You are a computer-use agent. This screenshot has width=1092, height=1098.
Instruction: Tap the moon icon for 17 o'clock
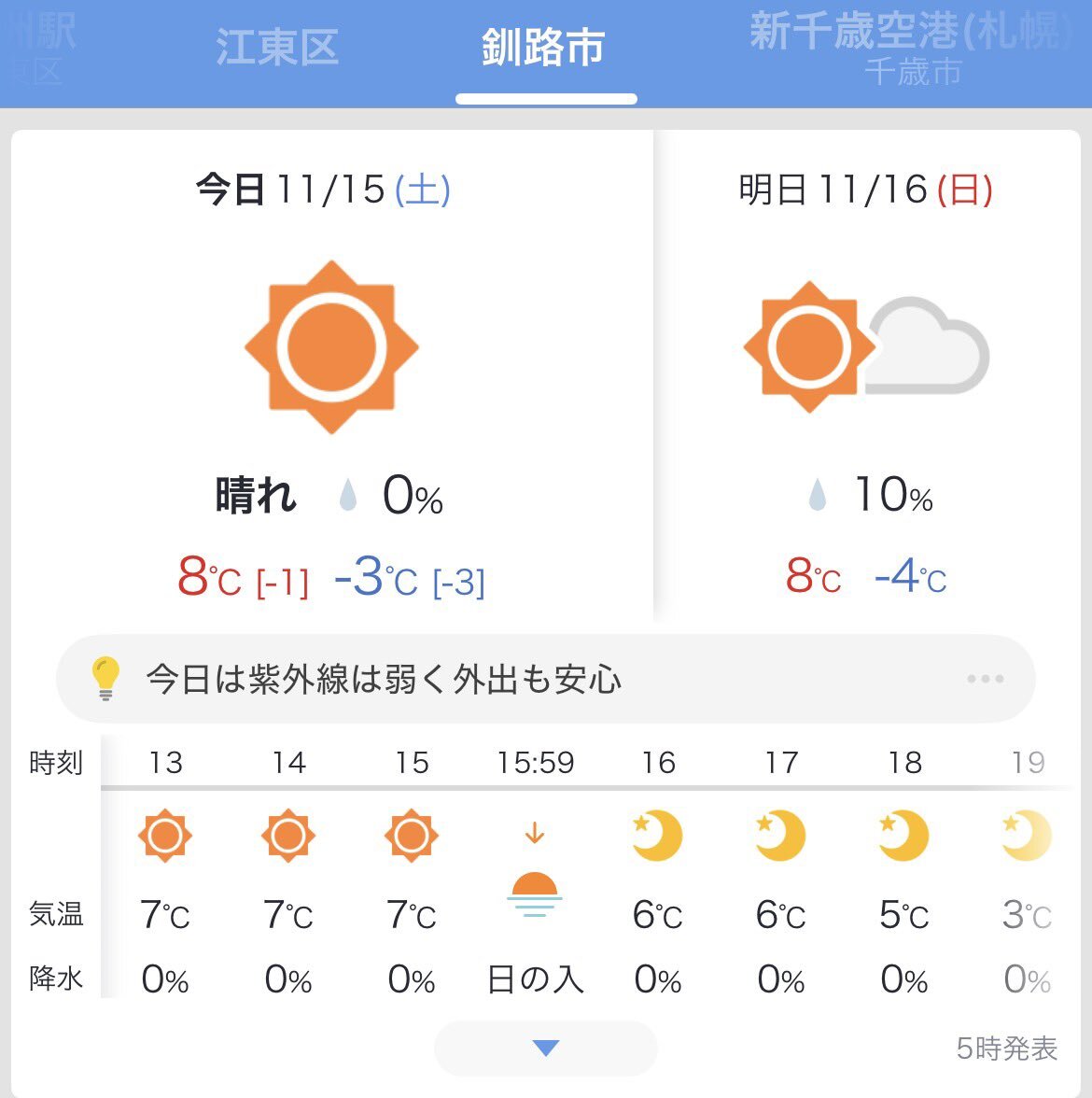(x=780, y=835)
